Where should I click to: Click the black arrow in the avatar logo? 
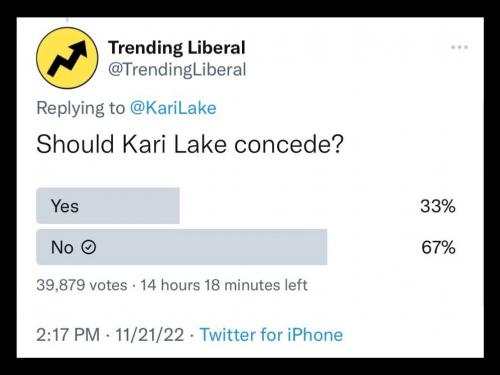[68, 57]
